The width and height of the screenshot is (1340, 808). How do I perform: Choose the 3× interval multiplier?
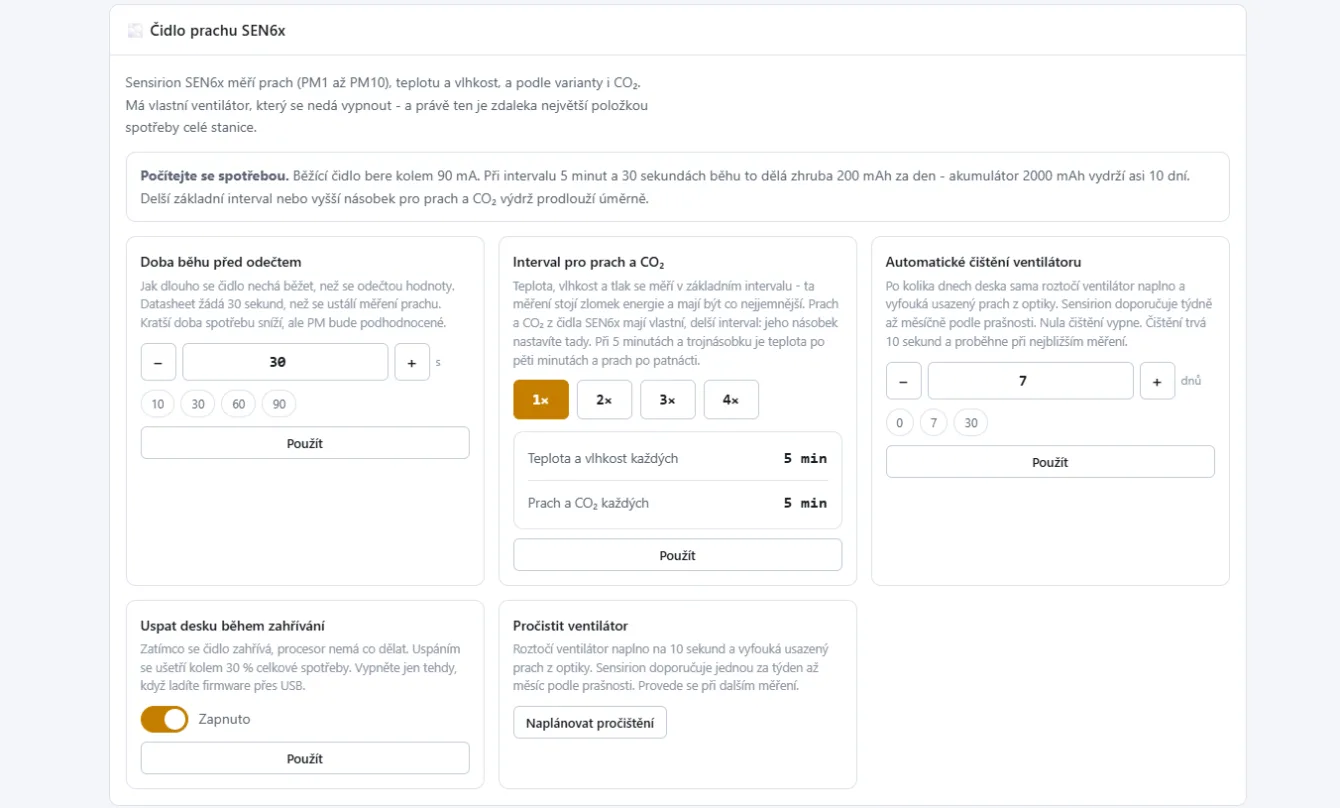(x=668, y=400)
